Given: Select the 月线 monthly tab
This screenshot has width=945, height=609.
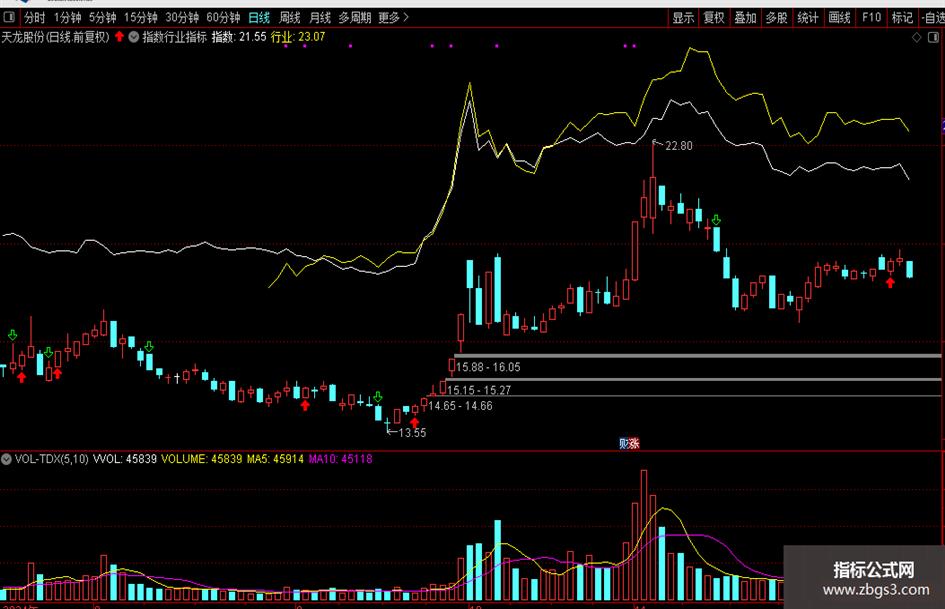Looking at the screenshot, I should pos(320,17).
